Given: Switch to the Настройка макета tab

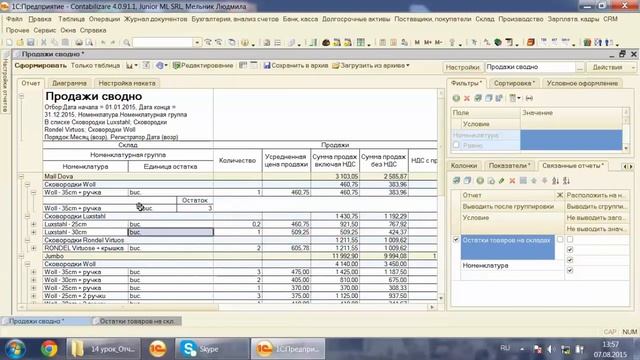Looking at the screenshot, I should (127, 83).
